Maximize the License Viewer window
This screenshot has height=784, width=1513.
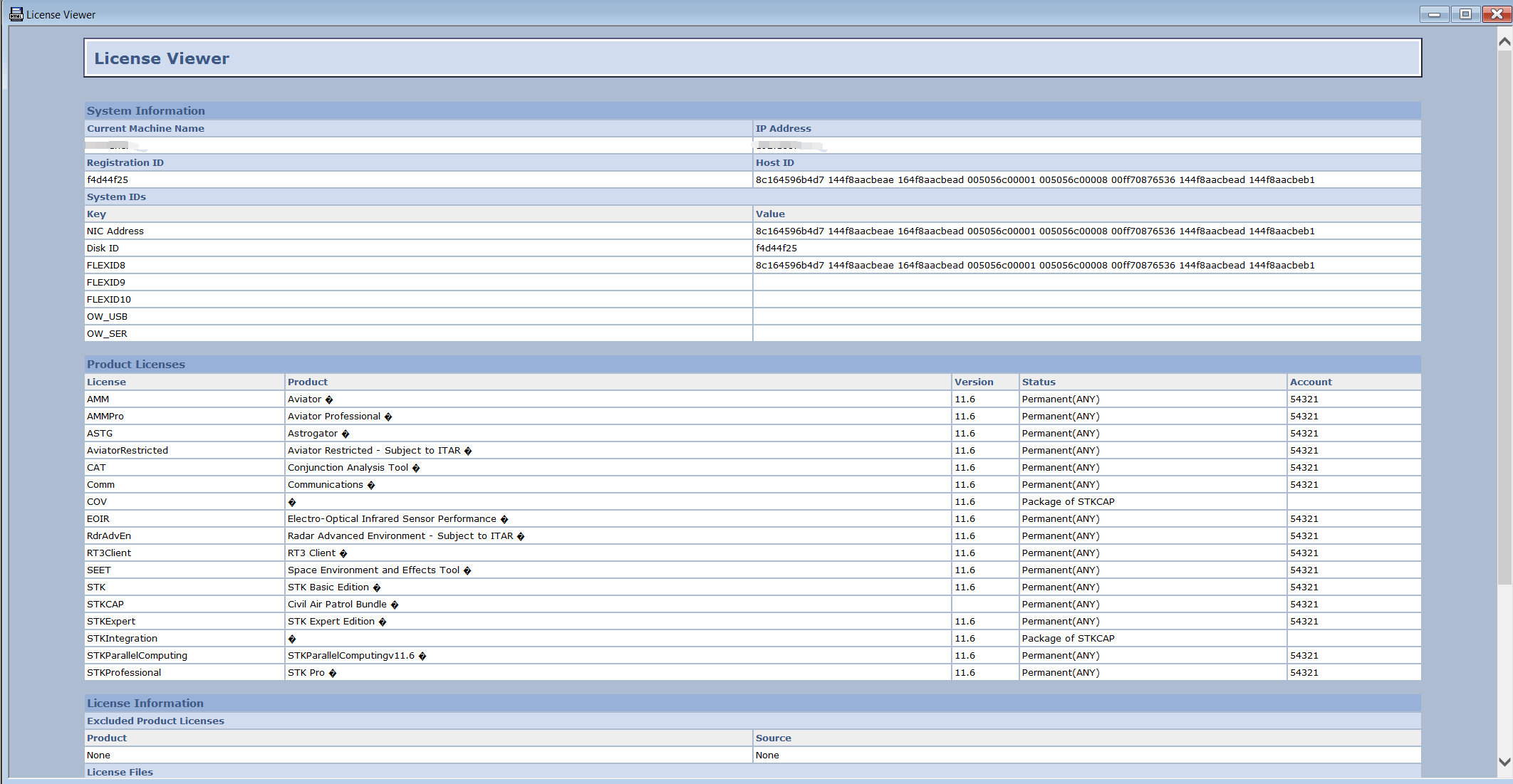1465,14
